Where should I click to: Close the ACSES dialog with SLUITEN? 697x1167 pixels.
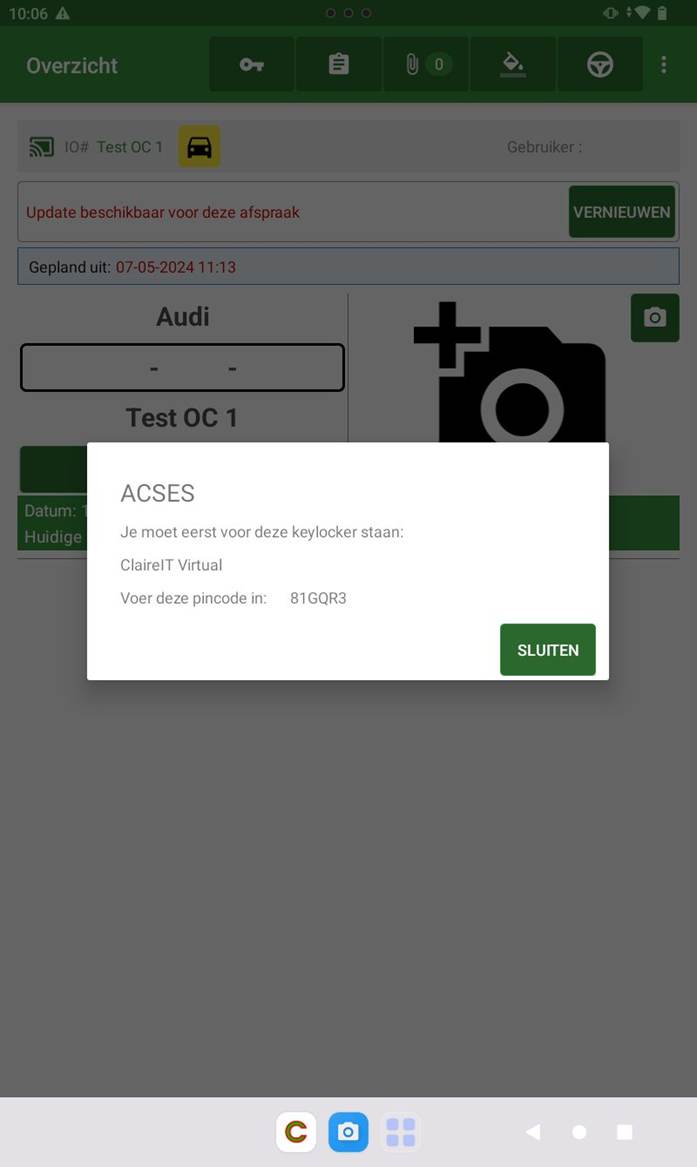(x=547, y=650)
